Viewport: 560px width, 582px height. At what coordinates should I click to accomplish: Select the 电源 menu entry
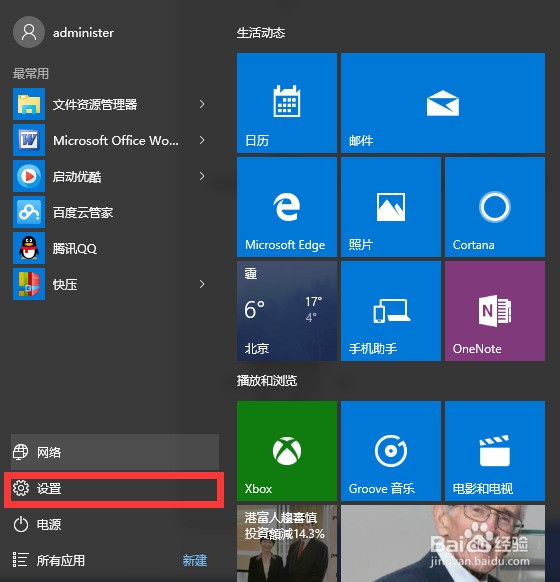coord(115,524)
